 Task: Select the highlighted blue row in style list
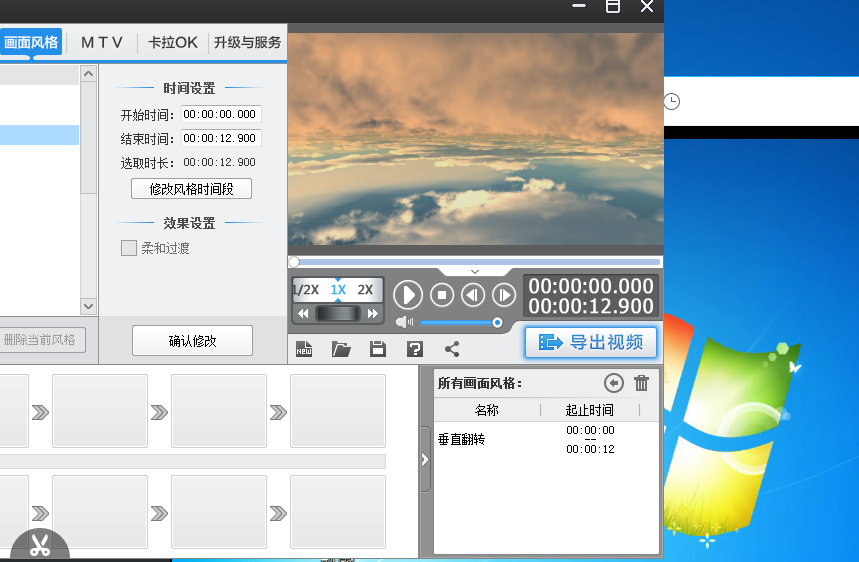(39, 135)
